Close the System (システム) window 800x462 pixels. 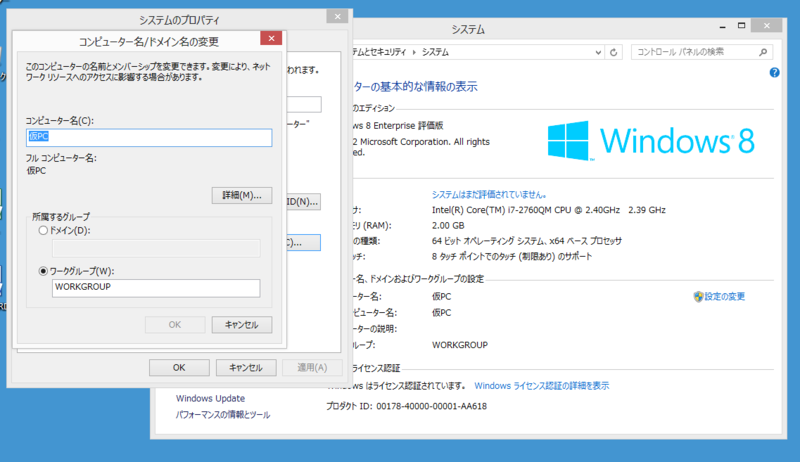point(767,26)
